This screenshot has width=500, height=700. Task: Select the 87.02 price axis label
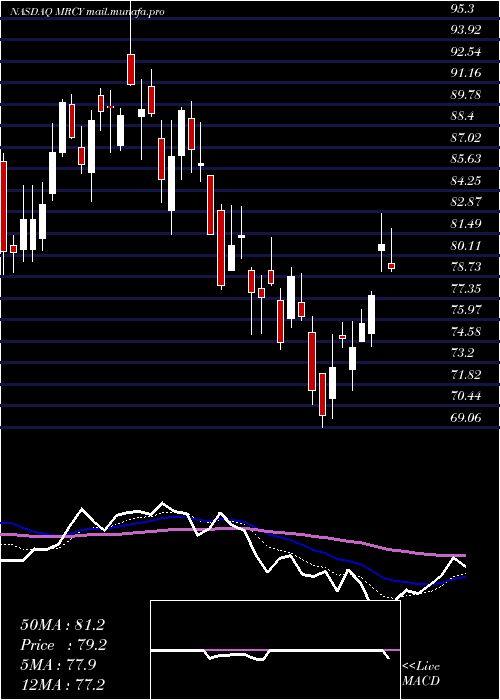tap(467, 138)
